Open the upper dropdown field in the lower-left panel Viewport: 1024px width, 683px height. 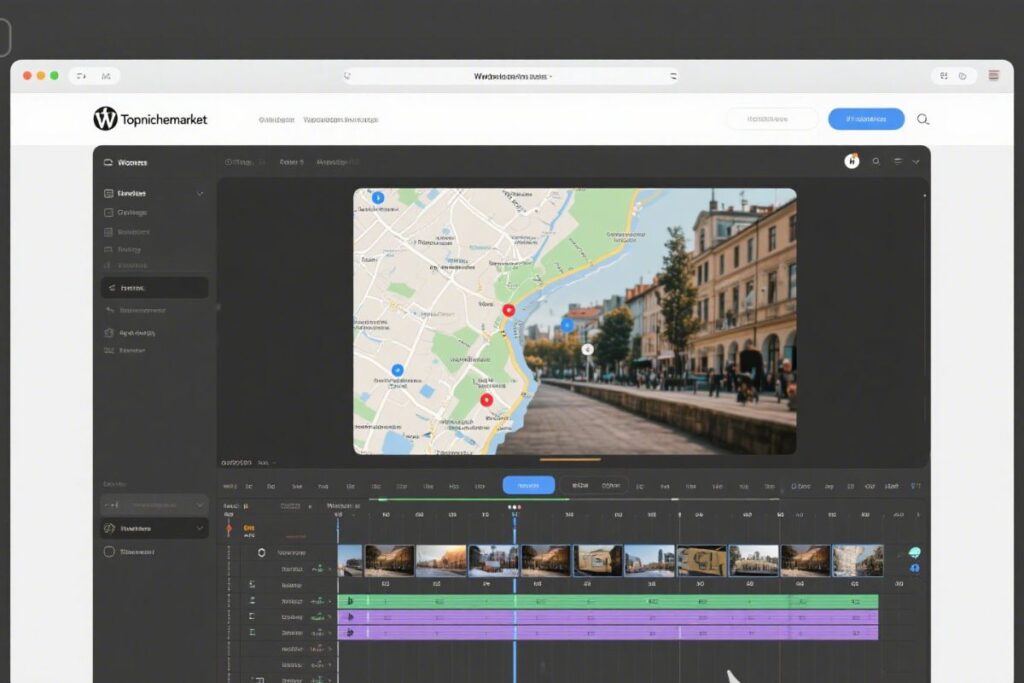(x=155, y=505)
